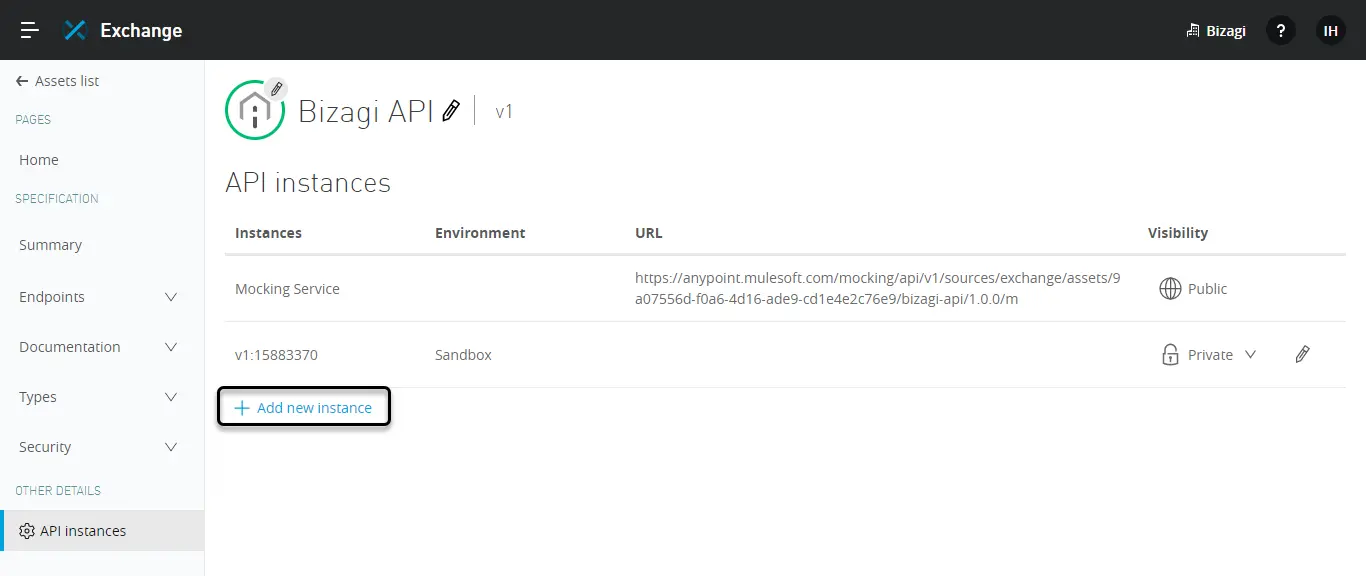The image size is (1366, 576).
Task: Select the Mocking Service instance name
Action: click(287, 289)
